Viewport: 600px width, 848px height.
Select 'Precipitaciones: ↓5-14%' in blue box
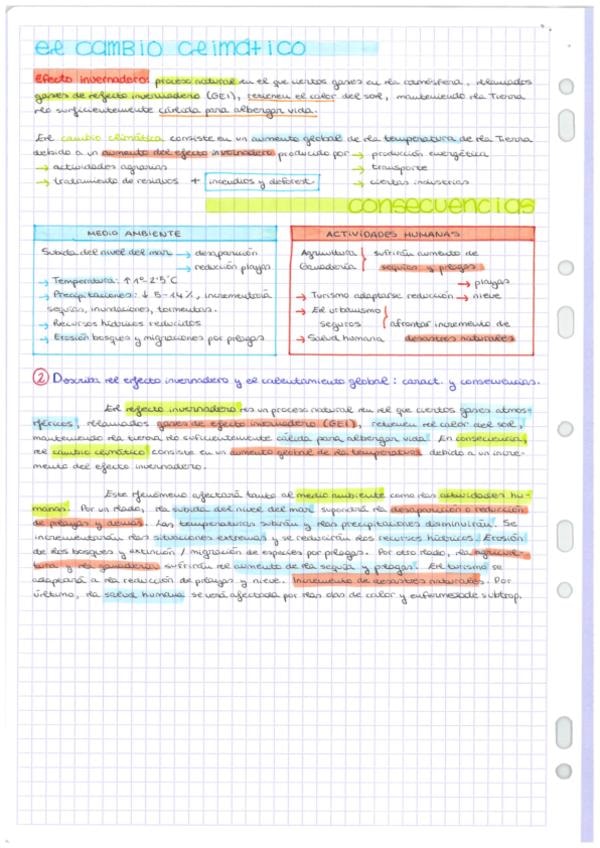(124, 295)
